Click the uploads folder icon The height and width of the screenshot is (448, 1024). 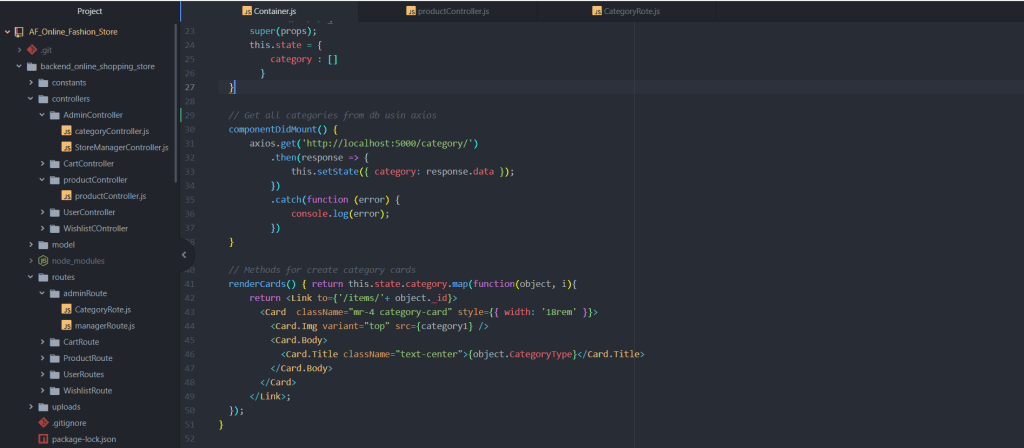coord(43,407)
